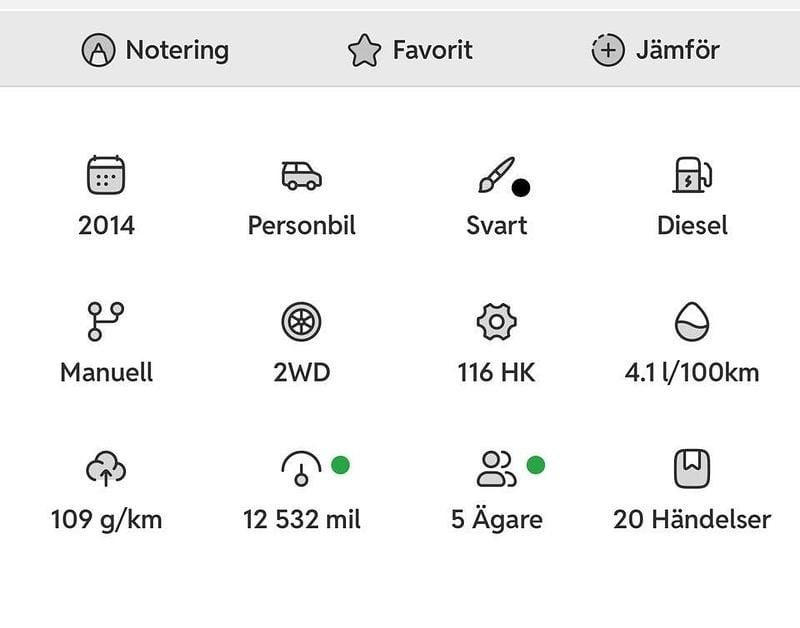Click the owners icon above 5 Ägare
Screen dimensions: 800x628
[x=494, y=468]
